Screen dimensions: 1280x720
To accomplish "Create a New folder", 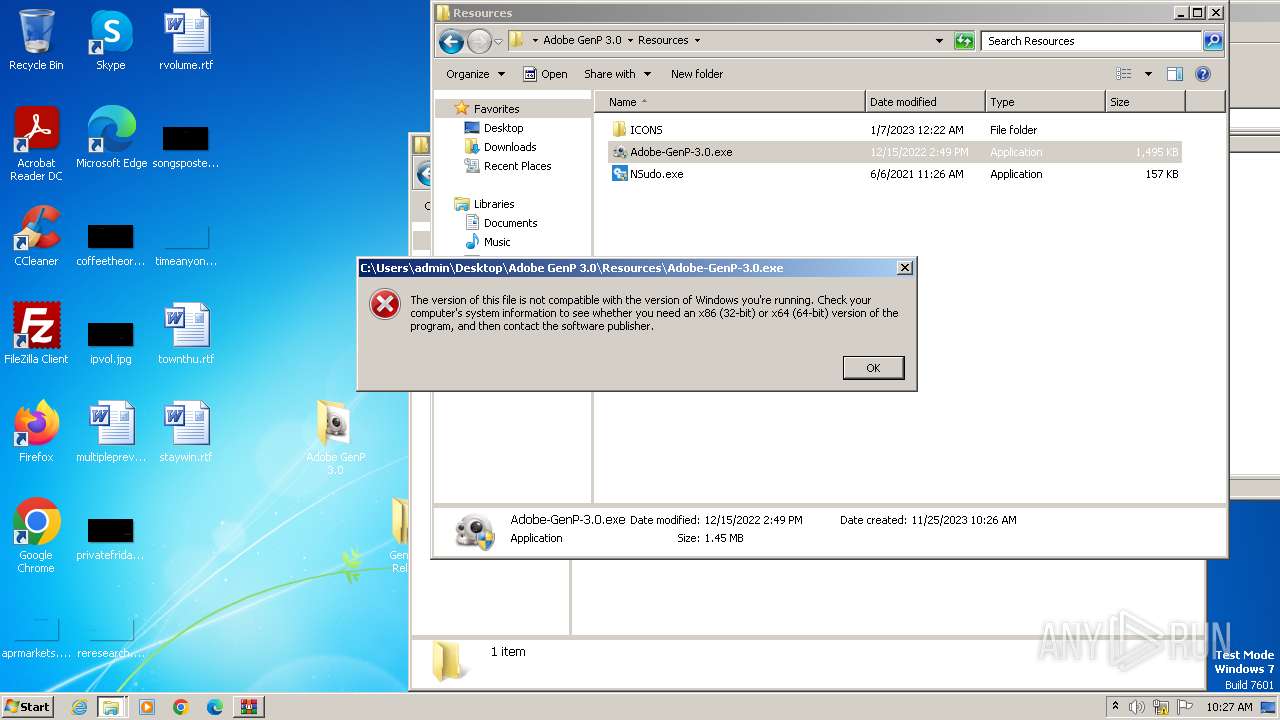I will [x=697, y=74].
